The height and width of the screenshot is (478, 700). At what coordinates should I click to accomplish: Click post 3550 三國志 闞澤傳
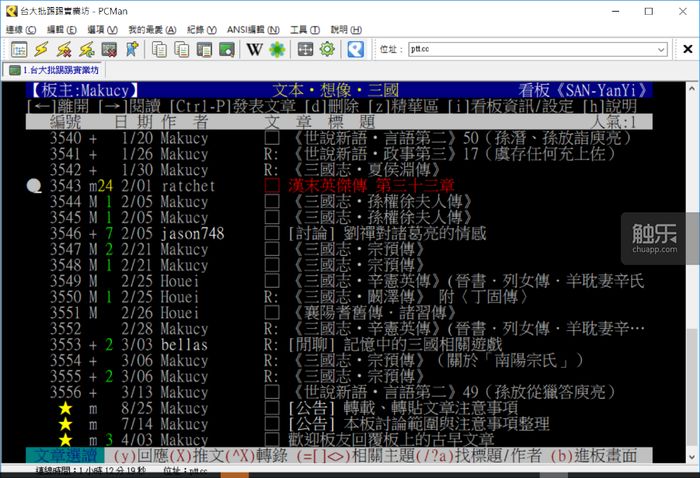pos(411,297)
